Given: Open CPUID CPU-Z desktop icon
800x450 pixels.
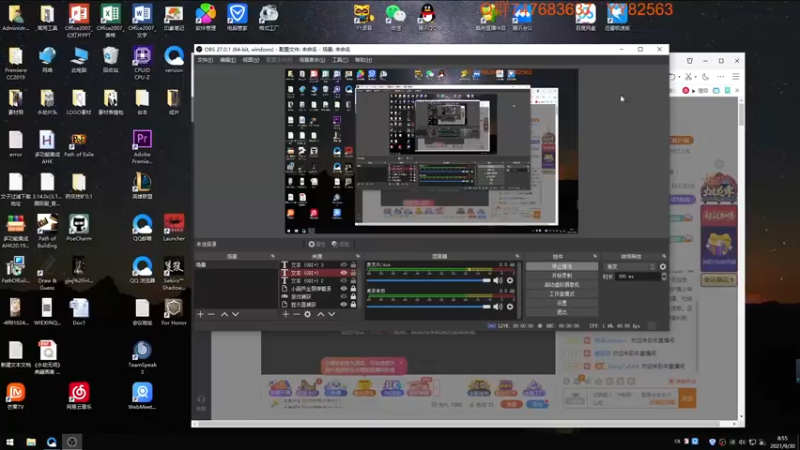Looking at the screenshot, I should (142, 63).
